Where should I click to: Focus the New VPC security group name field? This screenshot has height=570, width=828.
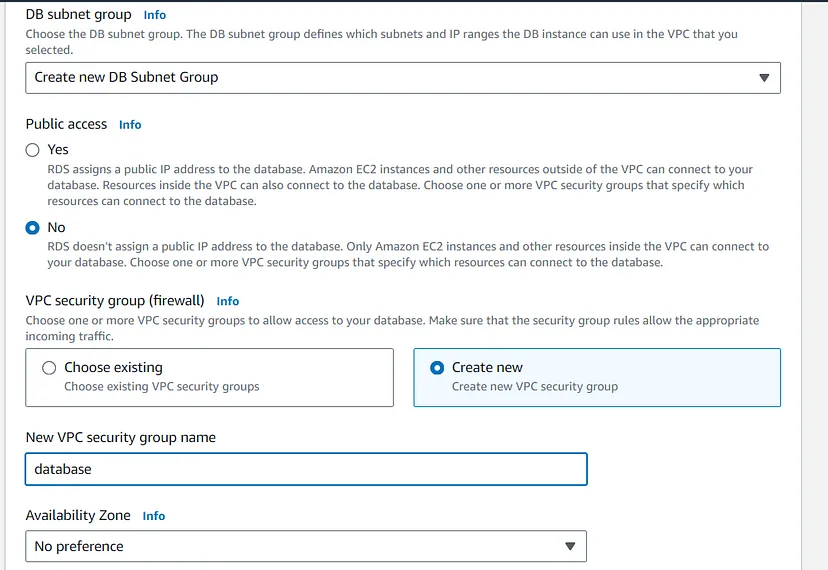coord(305,469)
